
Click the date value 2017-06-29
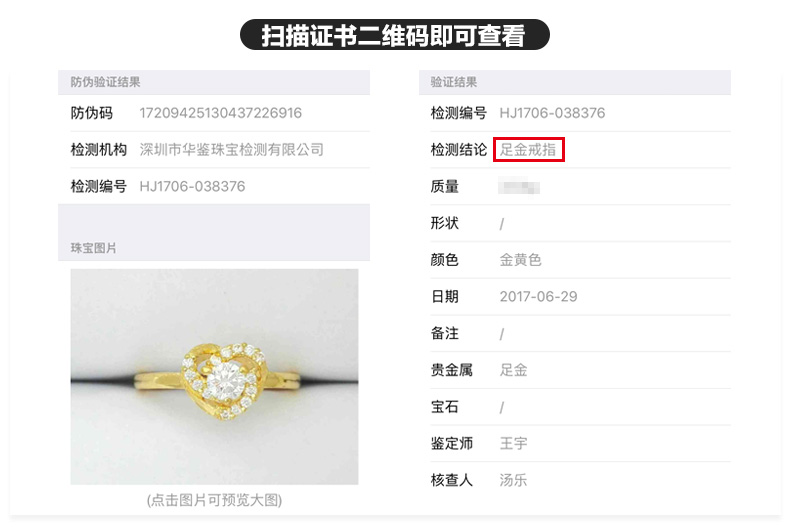point(538,296)
